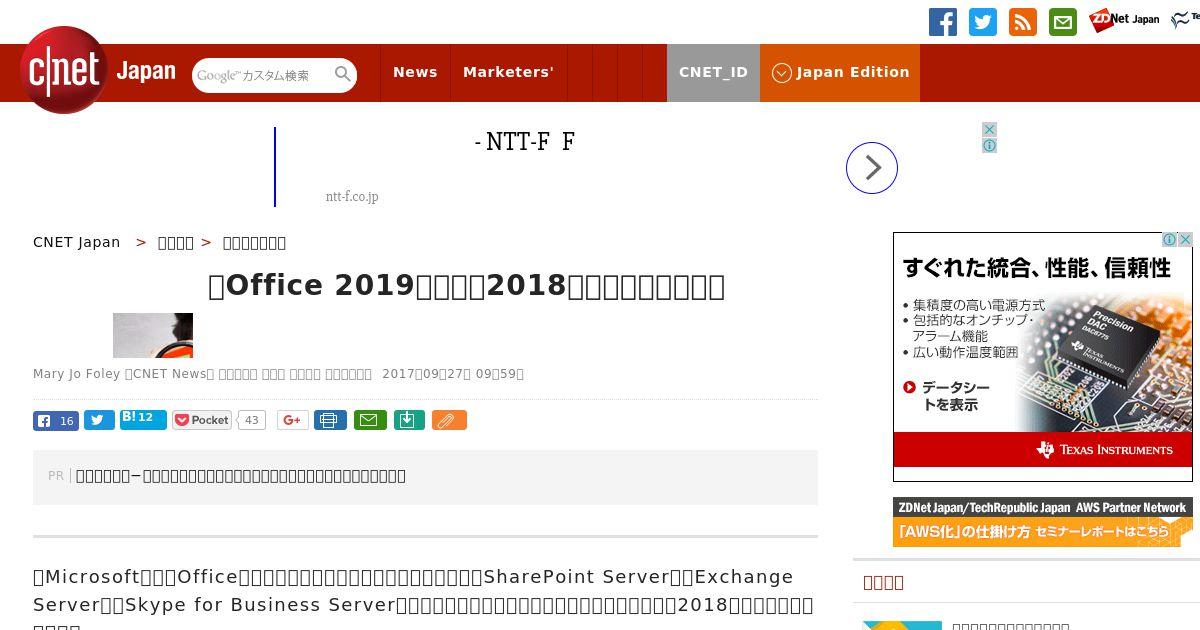Open the Marketers' menu
Viewport: 1200px width, 630px height.
508,72
